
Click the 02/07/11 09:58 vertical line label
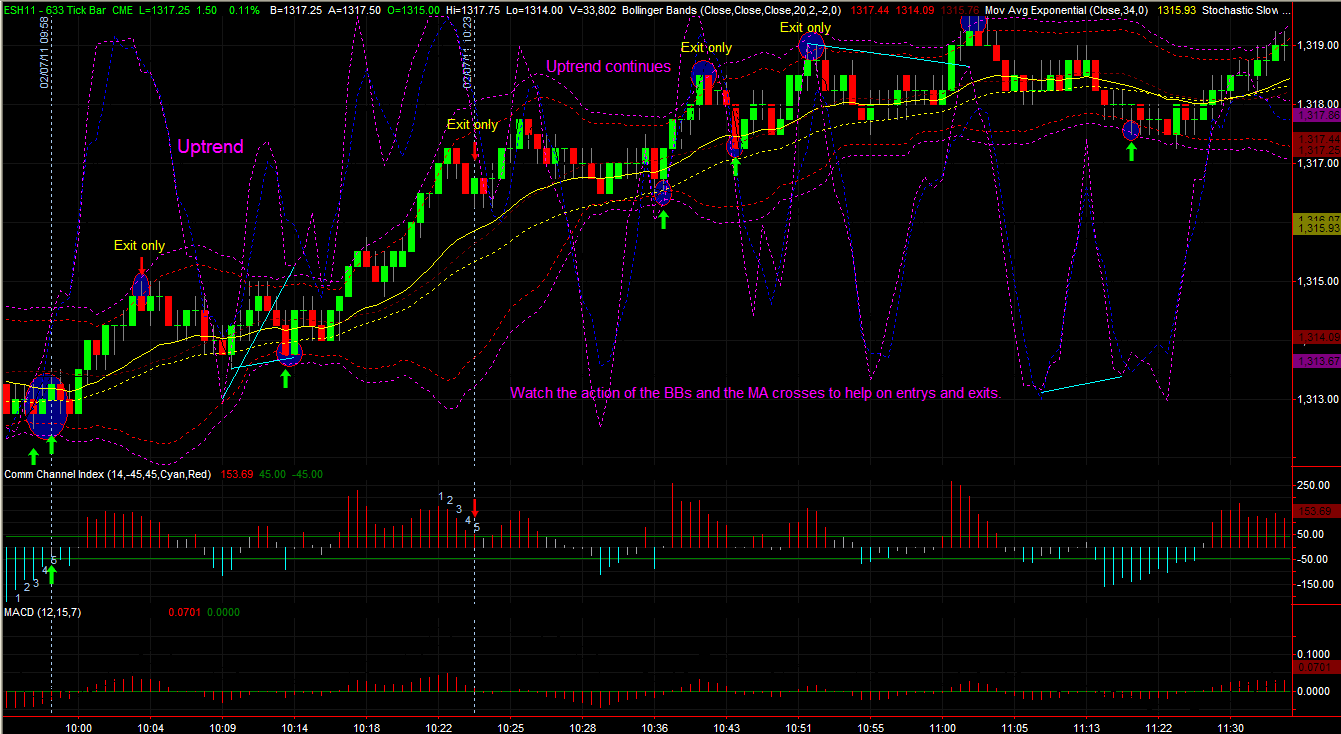click(44, 53)
